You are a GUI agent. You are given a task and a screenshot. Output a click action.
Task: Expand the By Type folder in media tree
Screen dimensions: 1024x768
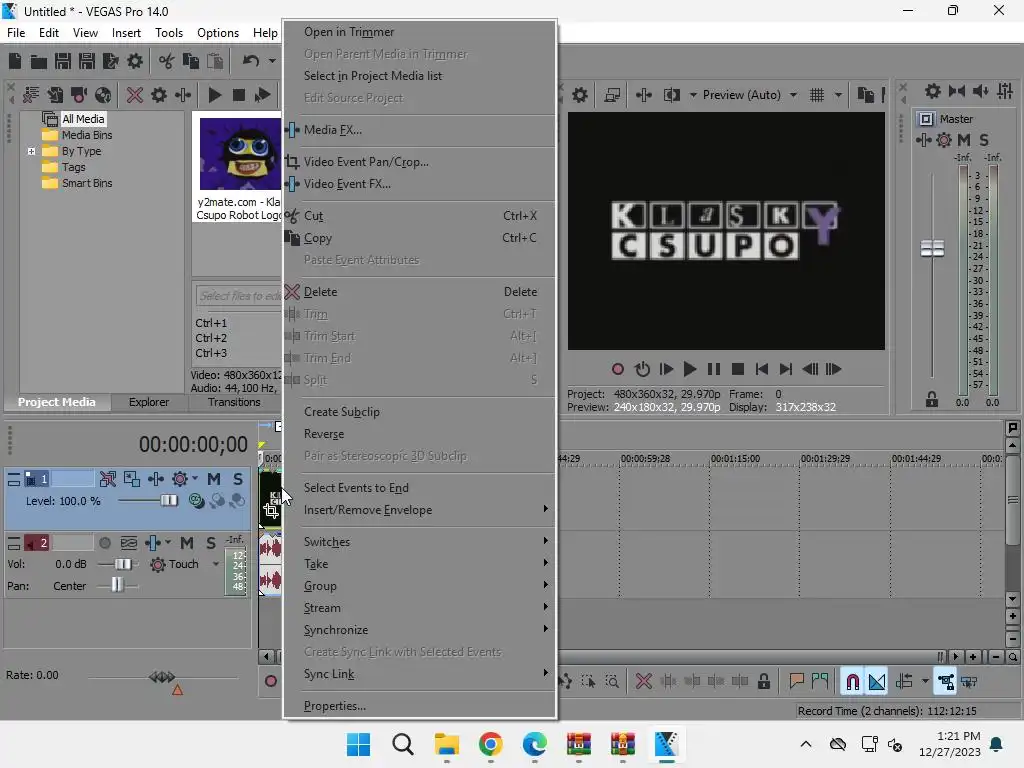point(31,152)
